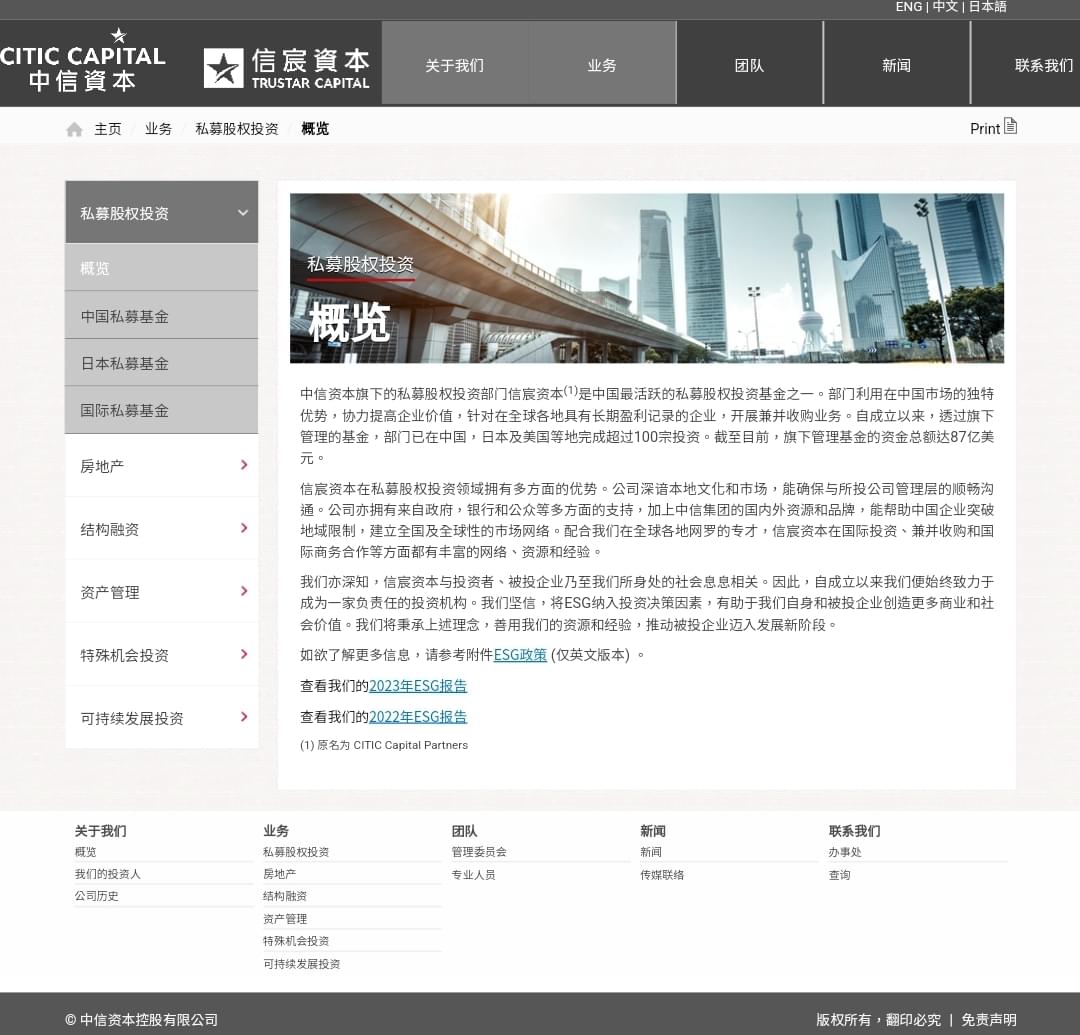Click footer heading 业务
This screenshot has height=1035, width=1080.
(276, 831)
